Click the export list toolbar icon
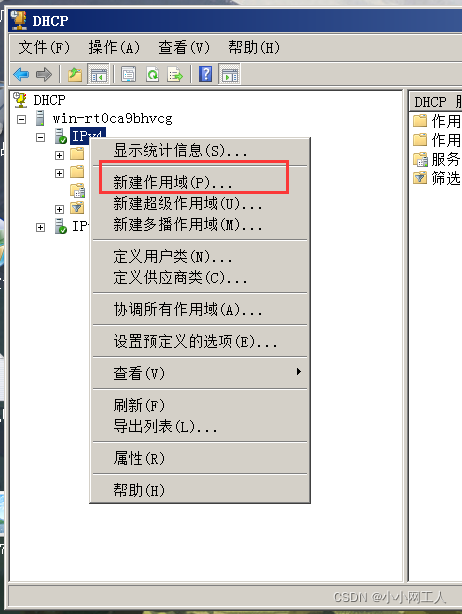This screenshot has width=462, height=614. pos(175,74)
